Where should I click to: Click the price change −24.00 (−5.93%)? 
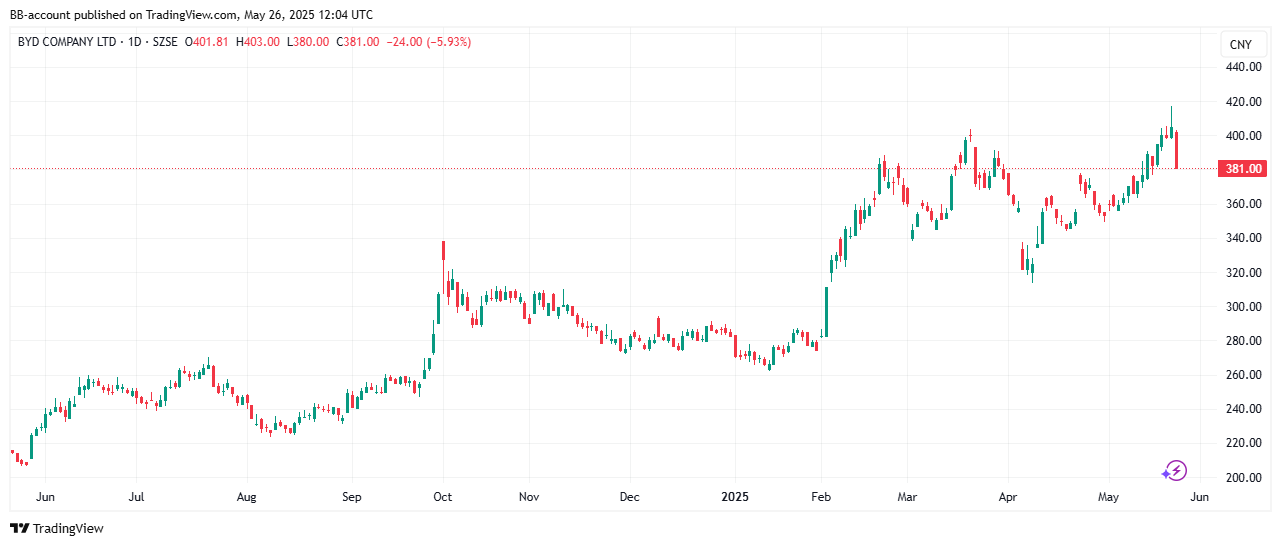[429, 42]
